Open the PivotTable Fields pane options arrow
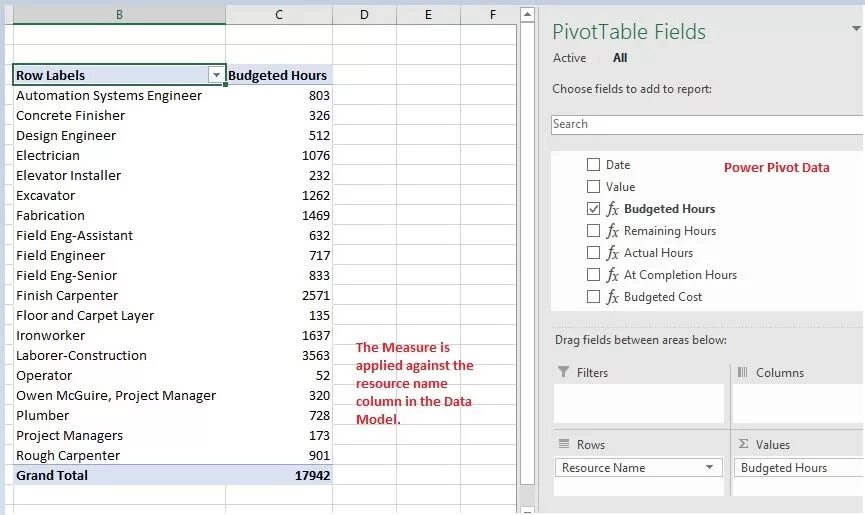Viewport: 865px width, 515px height. click(x=856, y=29)
